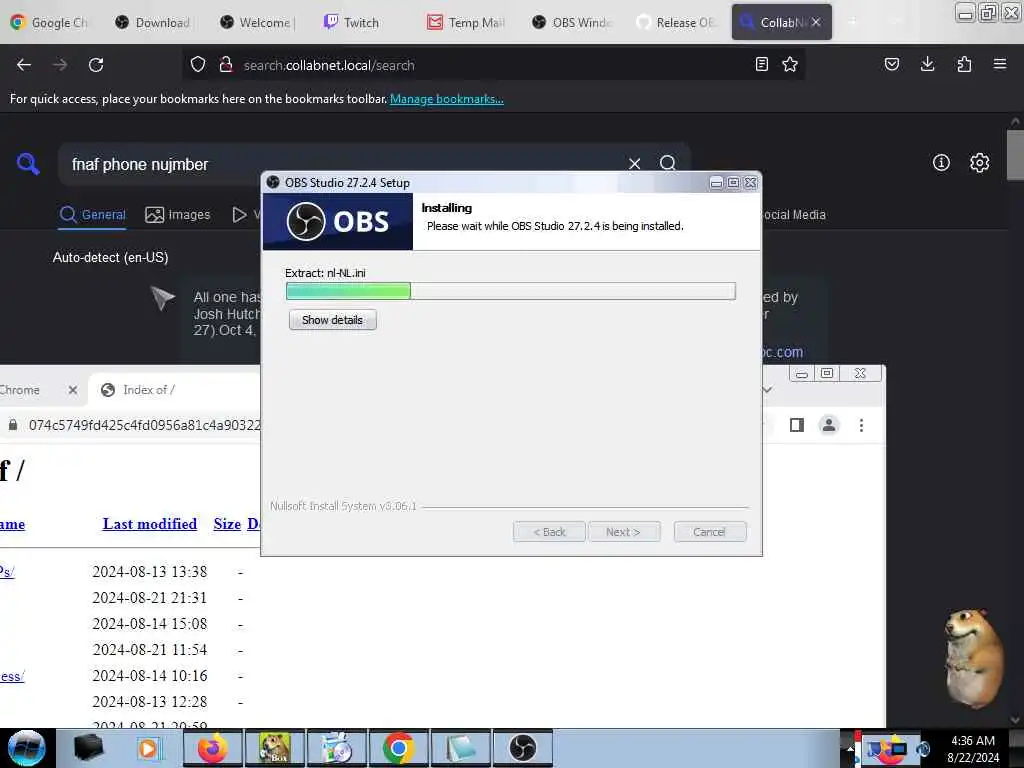Viewport: 1024px width, 768px height.
Task: Open Firefox from the taskbar
Action: click(212, 748)
